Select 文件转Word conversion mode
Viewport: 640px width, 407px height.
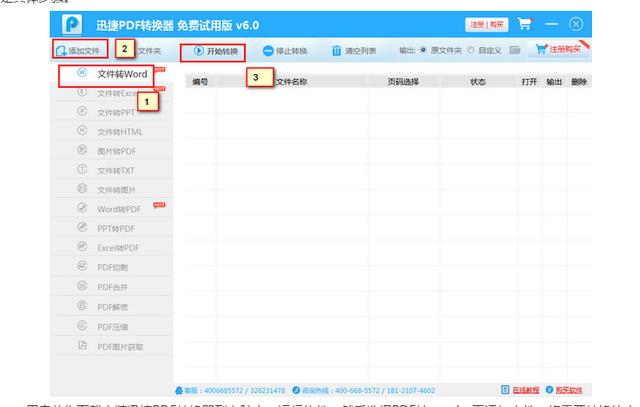(x=111, y=74)
